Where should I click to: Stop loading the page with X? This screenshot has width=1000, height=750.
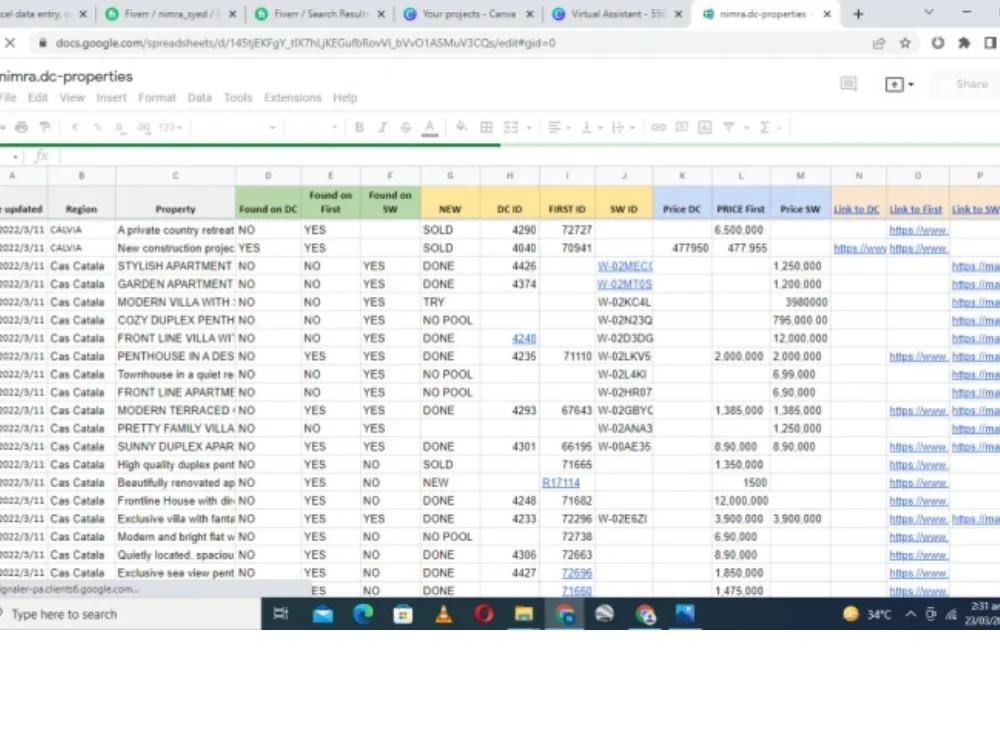[10, 43]
